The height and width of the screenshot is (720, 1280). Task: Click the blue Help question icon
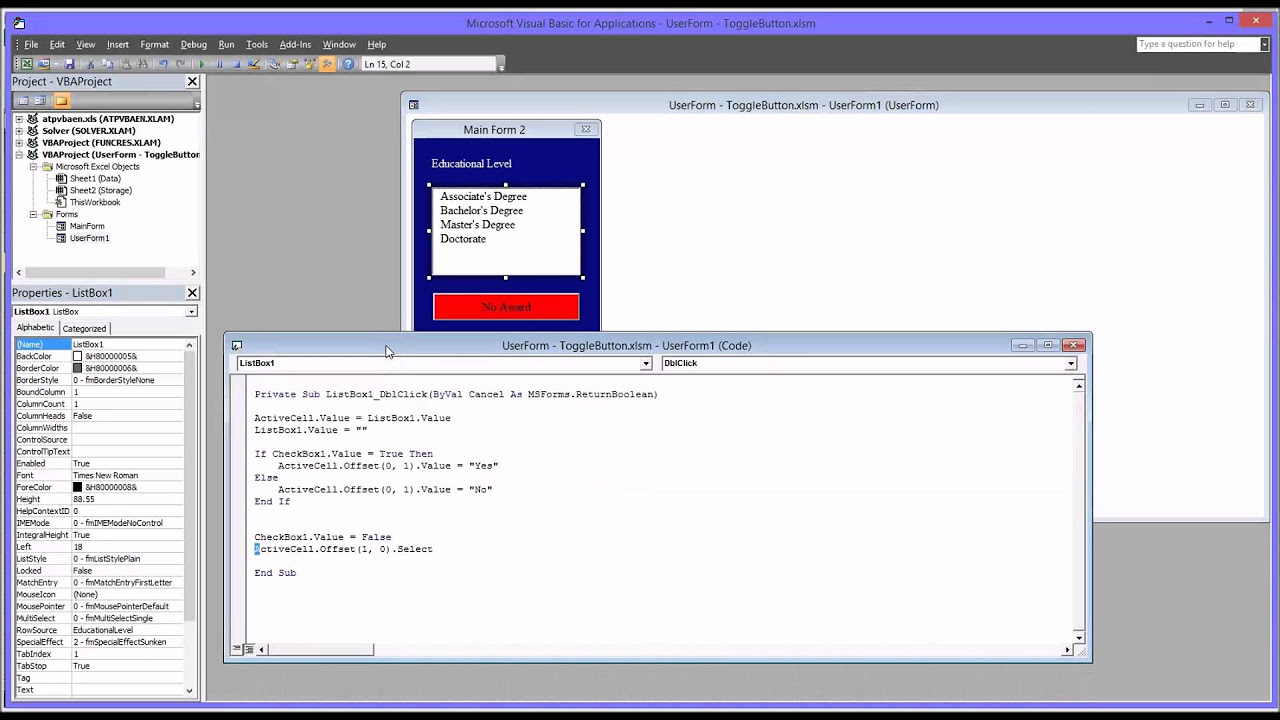348,64
